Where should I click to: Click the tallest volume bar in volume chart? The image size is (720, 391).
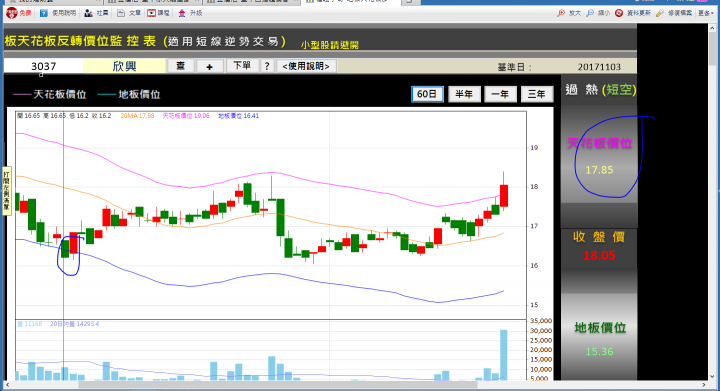coord(504,355)
